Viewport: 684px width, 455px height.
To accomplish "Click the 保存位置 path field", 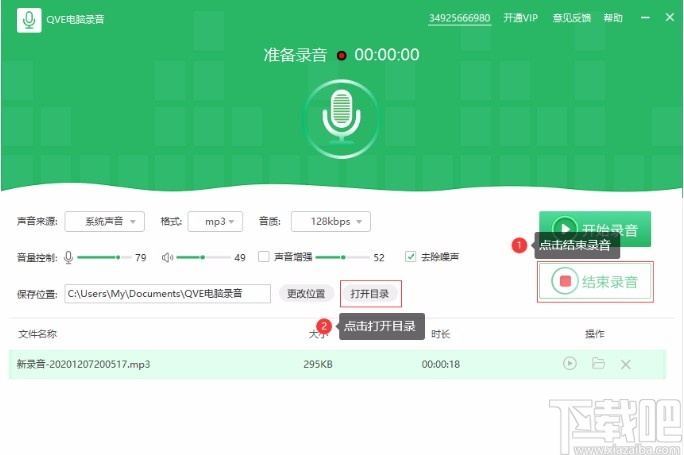I will click(x=168, y=294).
